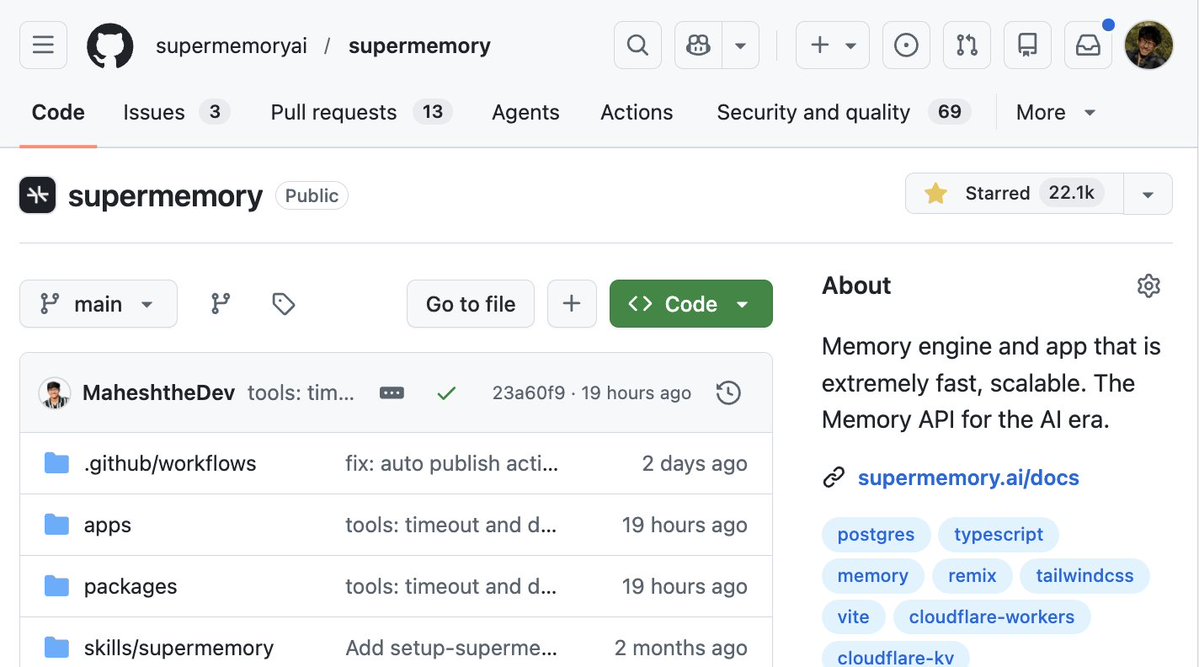Image resolution: width=1199 pixels, height=667 pixels.
Task: Open the packages folder
Action: [130, 587]
